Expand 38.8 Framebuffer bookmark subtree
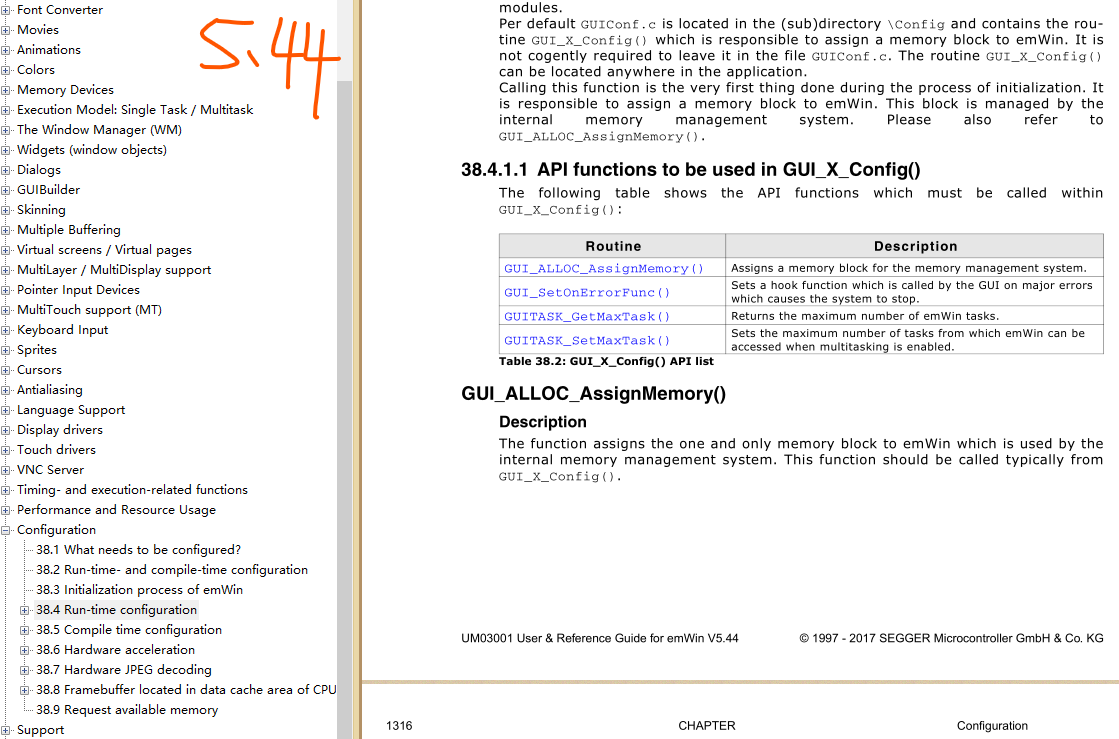 [25, 690]
